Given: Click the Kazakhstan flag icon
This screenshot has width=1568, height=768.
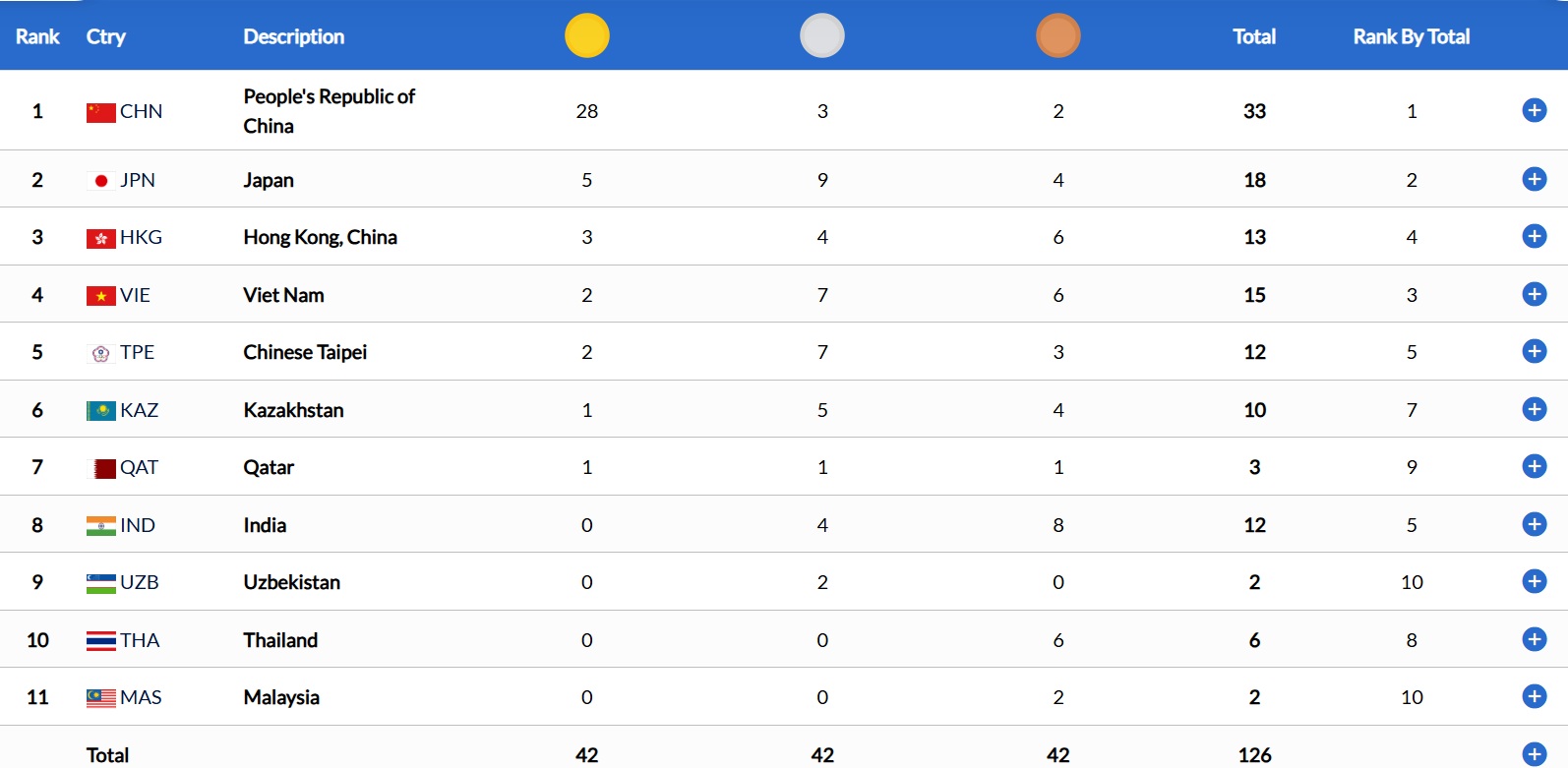Looking at the screenshot, I should (x=100, y=410).
